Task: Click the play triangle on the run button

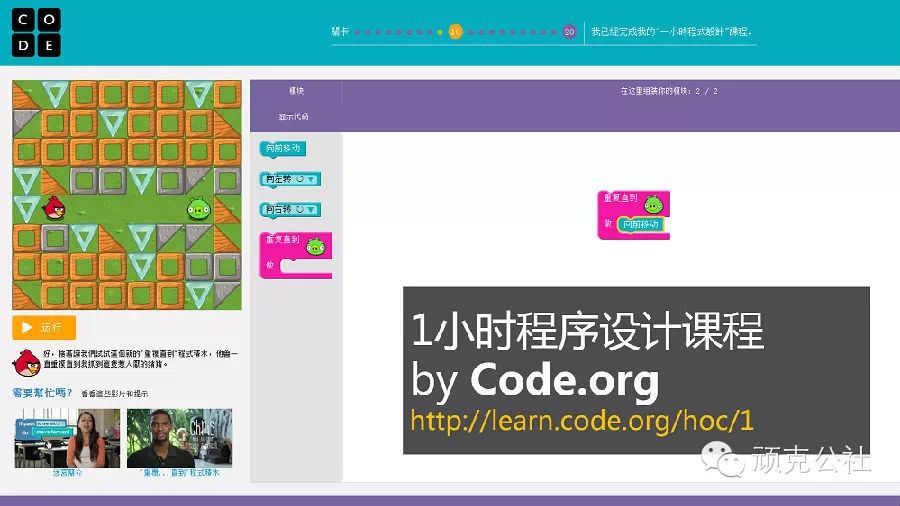Action: pyautogui.click(x=26, y=328)
